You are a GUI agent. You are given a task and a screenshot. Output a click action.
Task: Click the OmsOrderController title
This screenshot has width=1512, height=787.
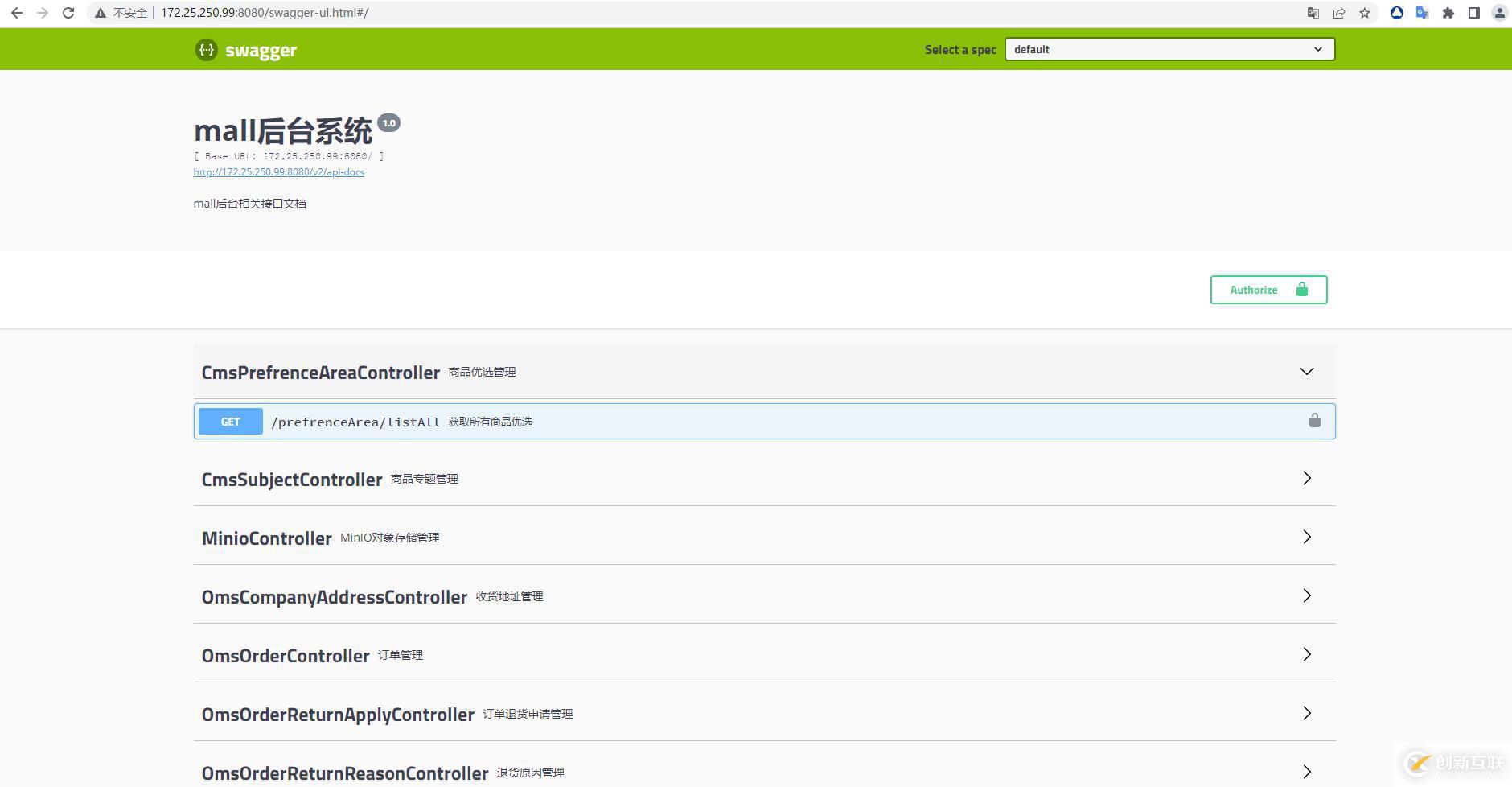286,656
